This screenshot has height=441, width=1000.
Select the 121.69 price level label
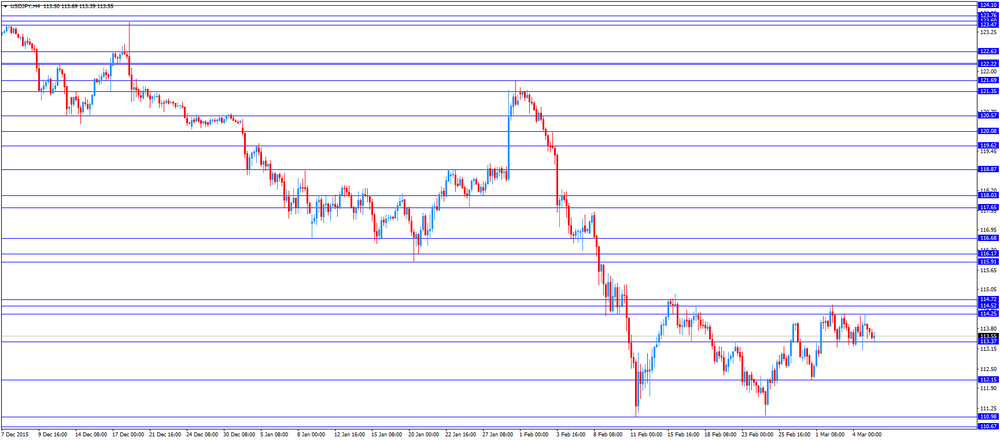tap(988, 80)
